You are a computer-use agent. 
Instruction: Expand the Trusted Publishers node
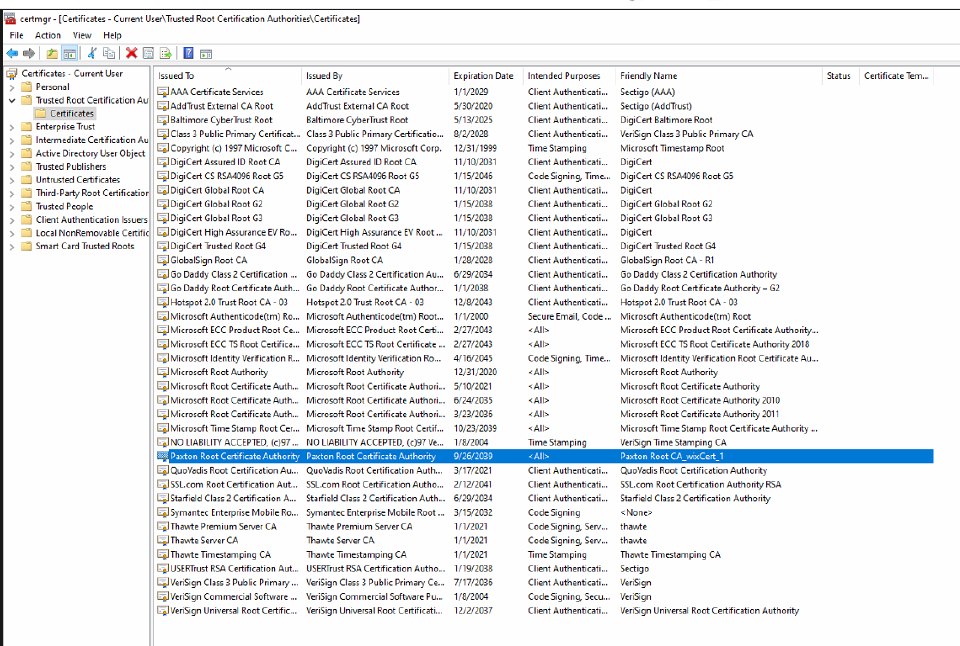click(12, 167)
